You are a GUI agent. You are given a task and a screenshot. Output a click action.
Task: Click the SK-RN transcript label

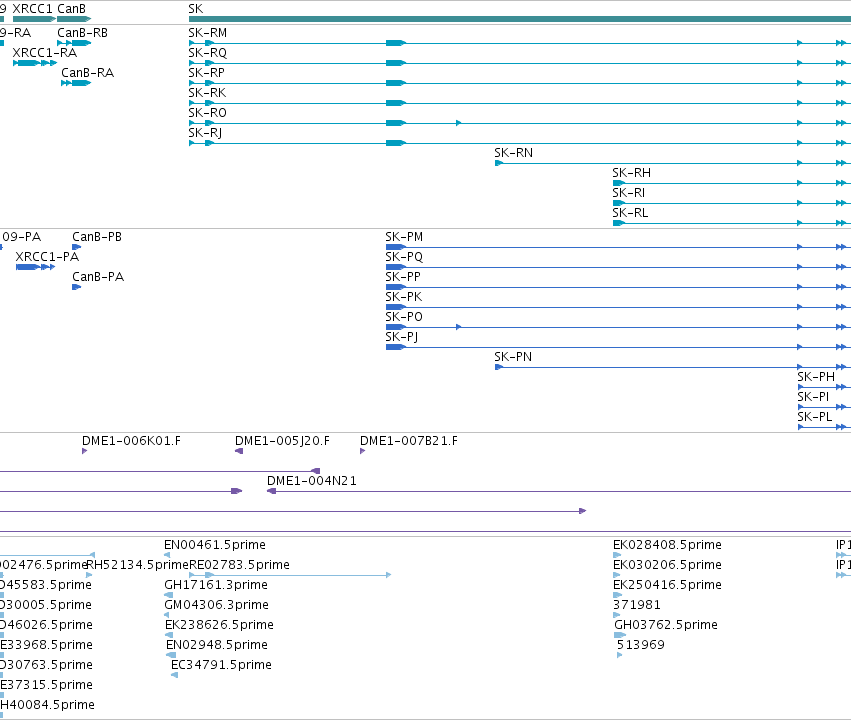[513, 153]
